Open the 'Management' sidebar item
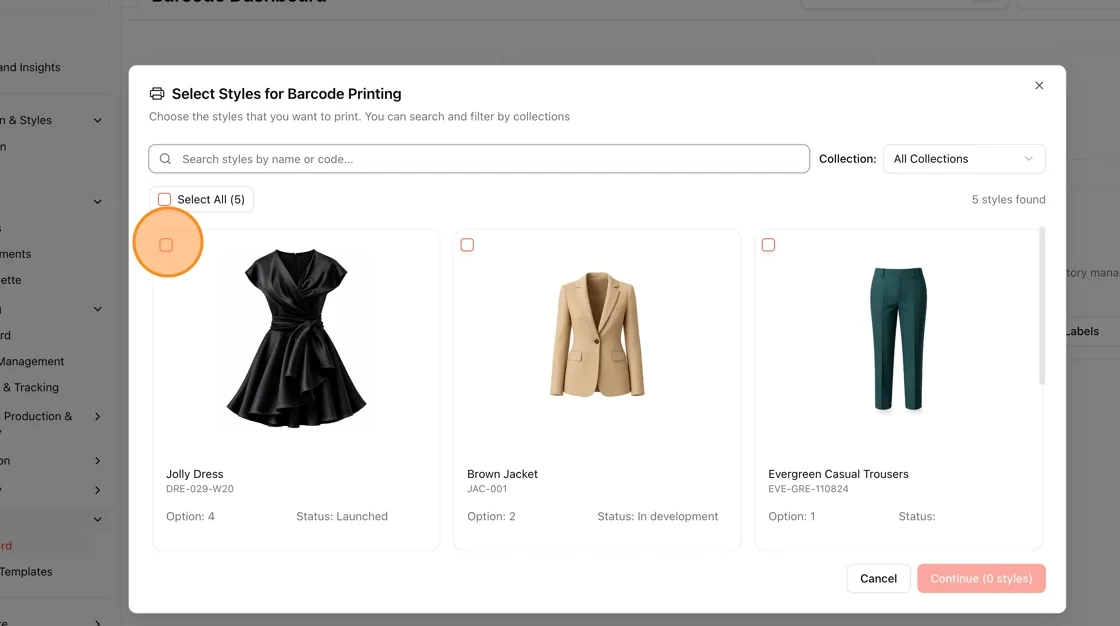 point(32,362)
